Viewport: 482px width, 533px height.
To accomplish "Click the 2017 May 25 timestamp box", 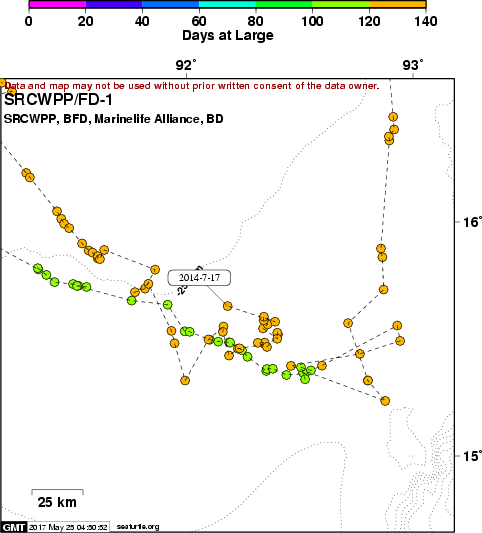I will click(68, 527).
